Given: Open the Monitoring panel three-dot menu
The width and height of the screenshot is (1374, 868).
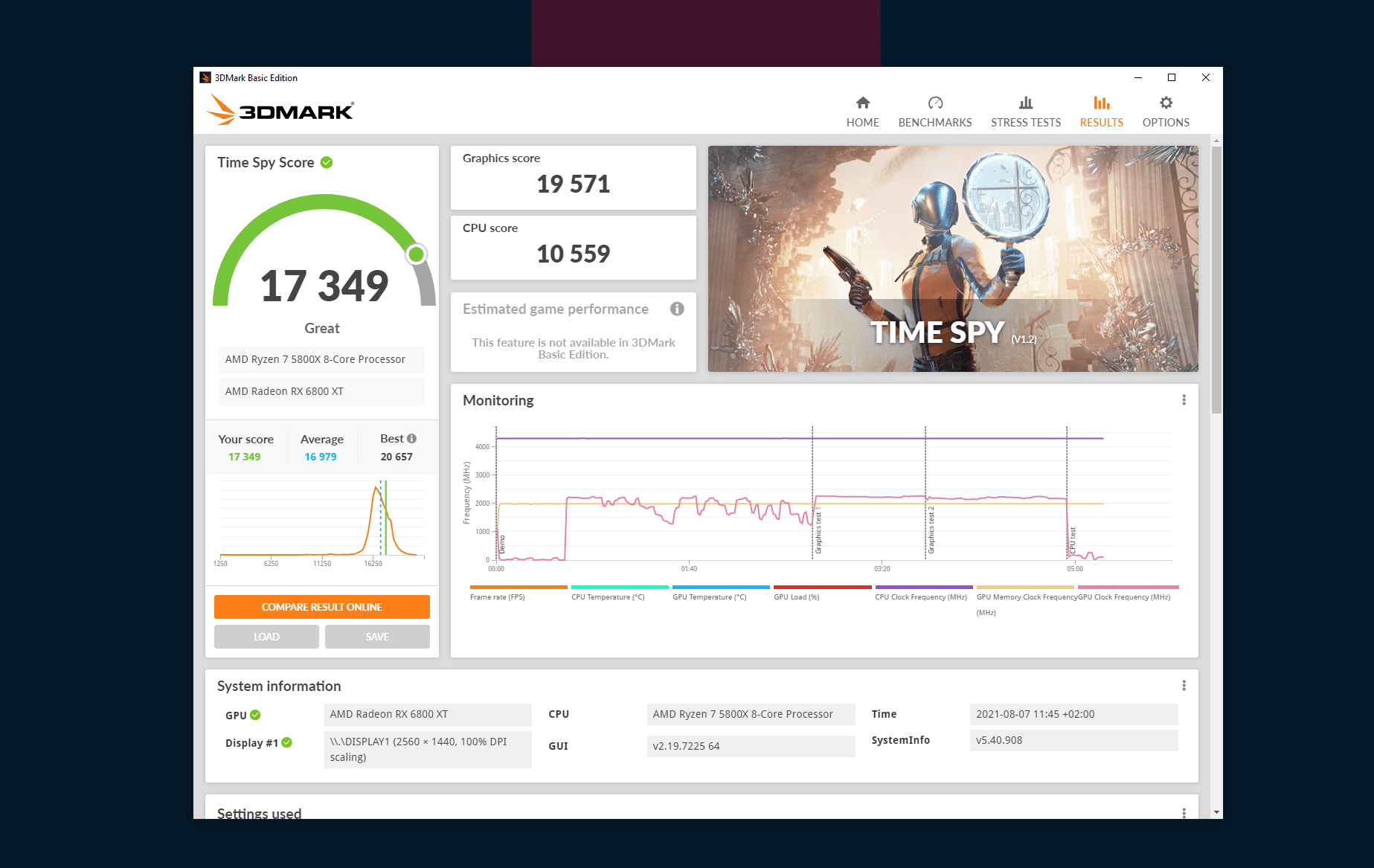Looking at the screenshot, I should click(x=1184, y=400).
